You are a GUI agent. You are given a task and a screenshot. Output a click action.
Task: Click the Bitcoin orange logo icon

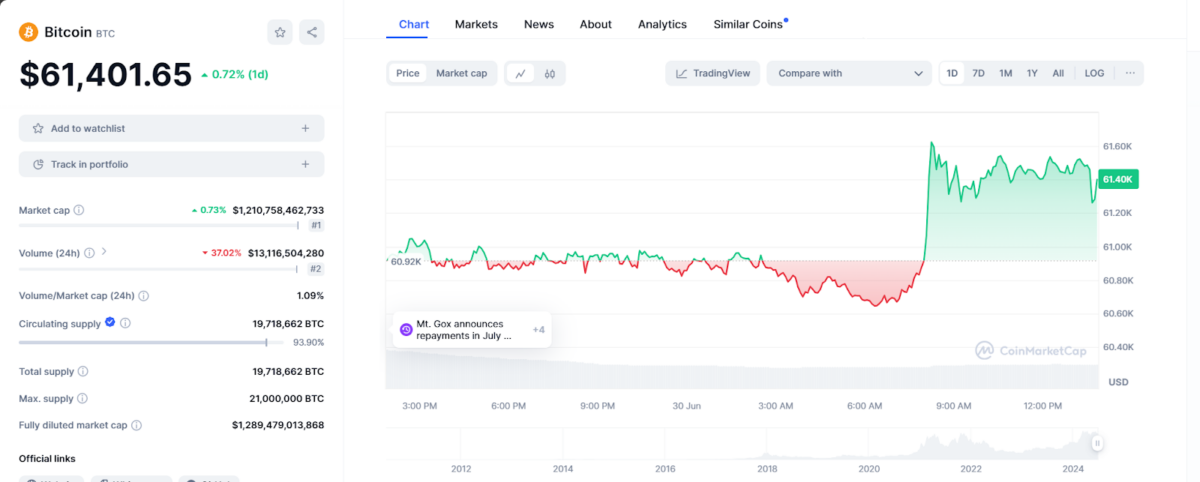[x=28, y=32]
